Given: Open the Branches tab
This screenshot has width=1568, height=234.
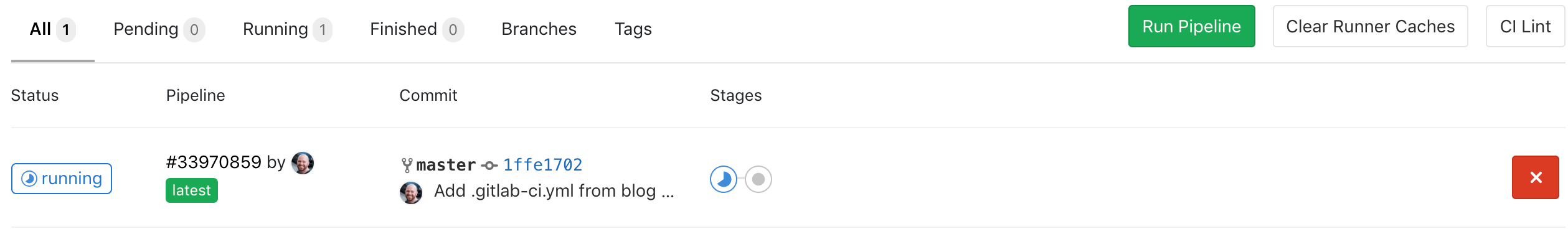Looking at the screenshot, I should pos(539,29).
